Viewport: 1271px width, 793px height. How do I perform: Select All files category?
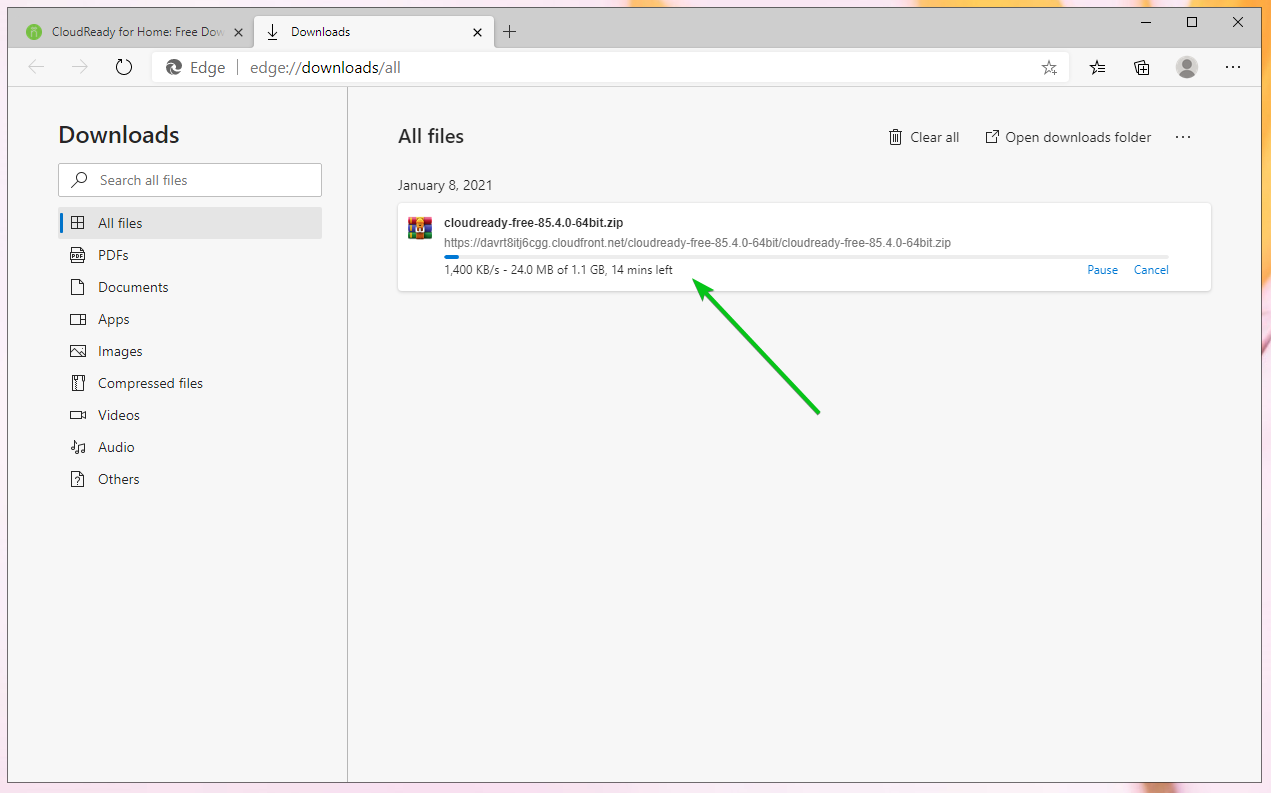190,223
